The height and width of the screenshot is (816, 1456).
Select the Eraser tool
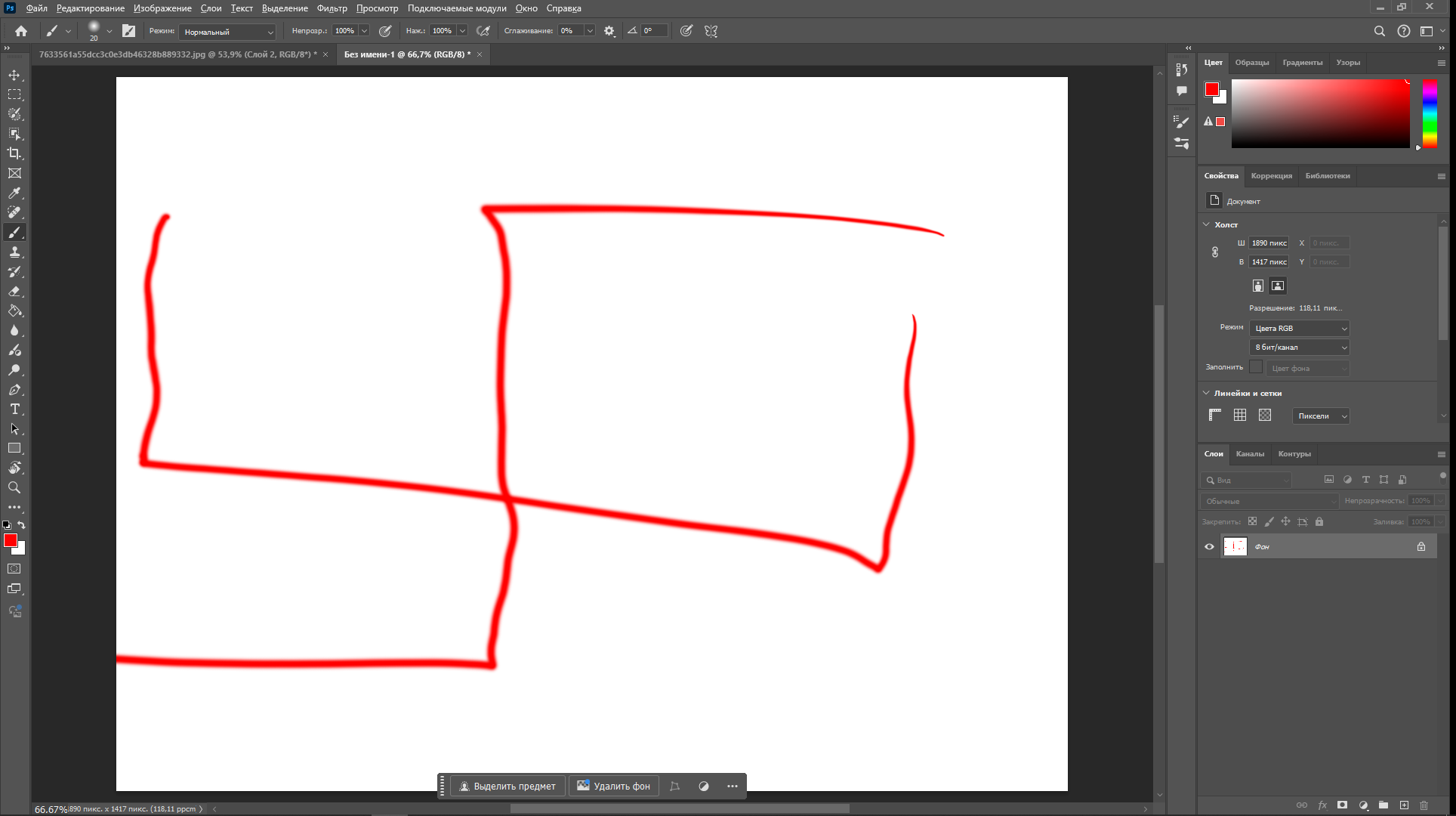14,292
